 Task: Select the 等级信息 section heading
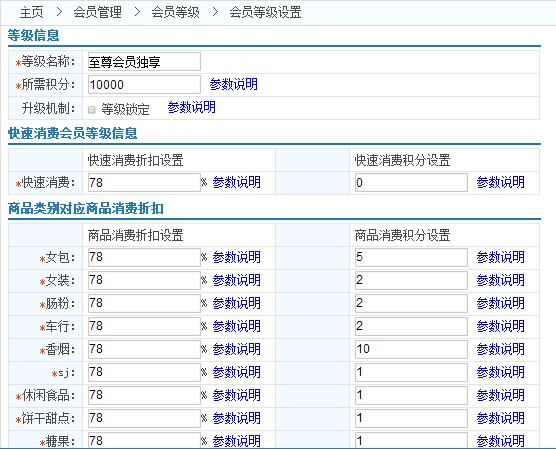coord(34,35)
